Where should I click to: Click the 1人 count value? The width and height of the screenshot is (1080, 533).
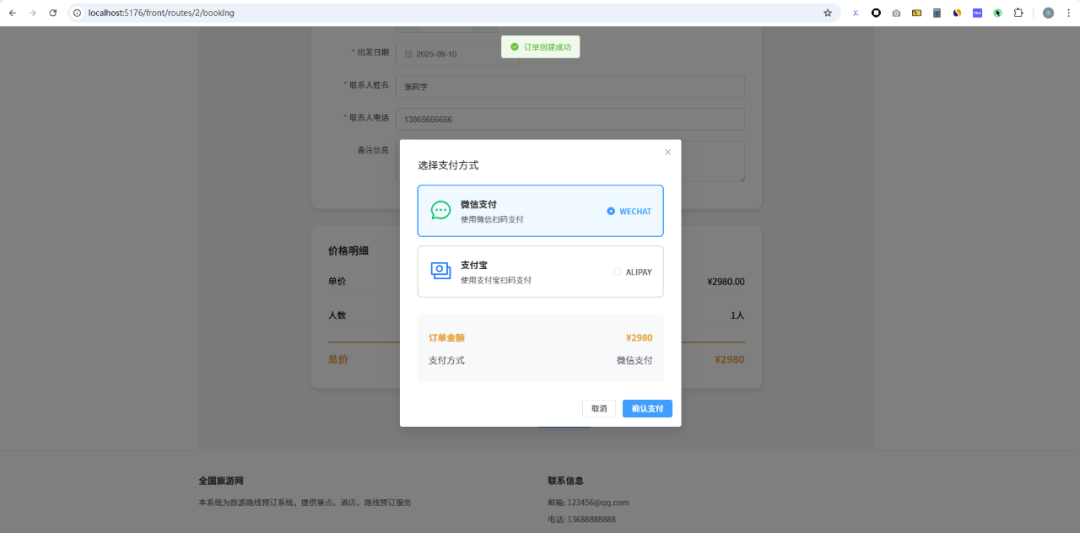pyautogui.click(x=738, y=315)
